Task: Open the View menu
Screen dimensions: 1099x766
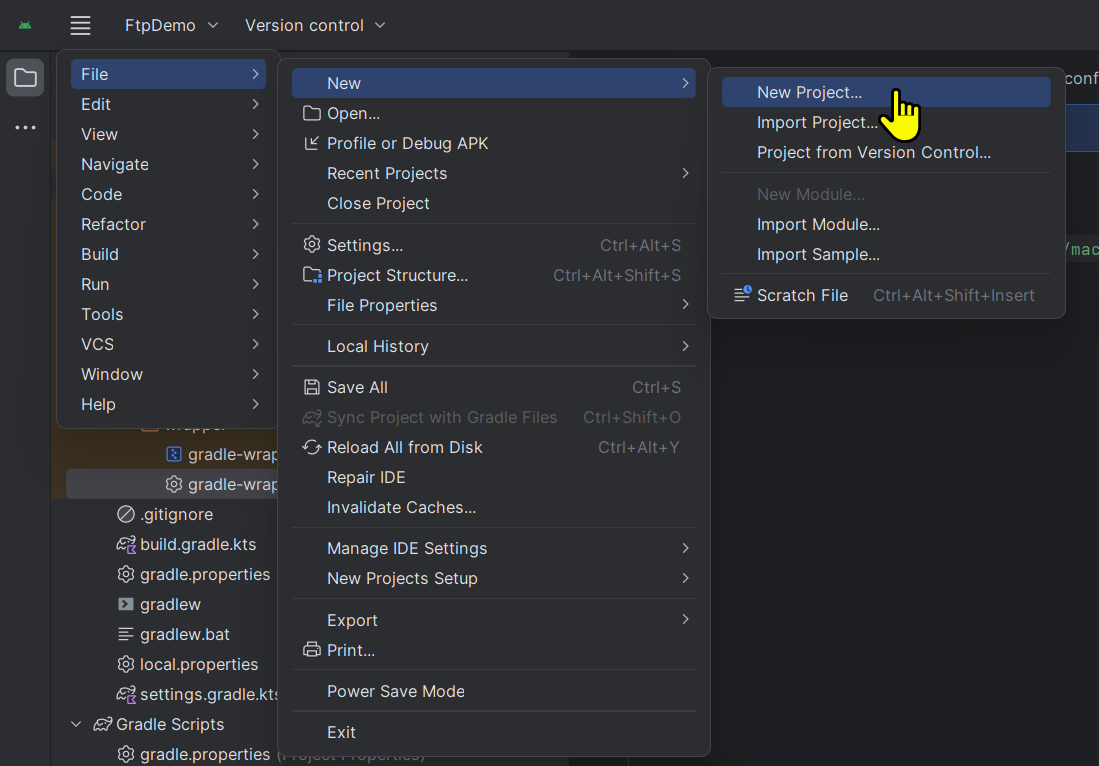Action: [x=168, y=135]
